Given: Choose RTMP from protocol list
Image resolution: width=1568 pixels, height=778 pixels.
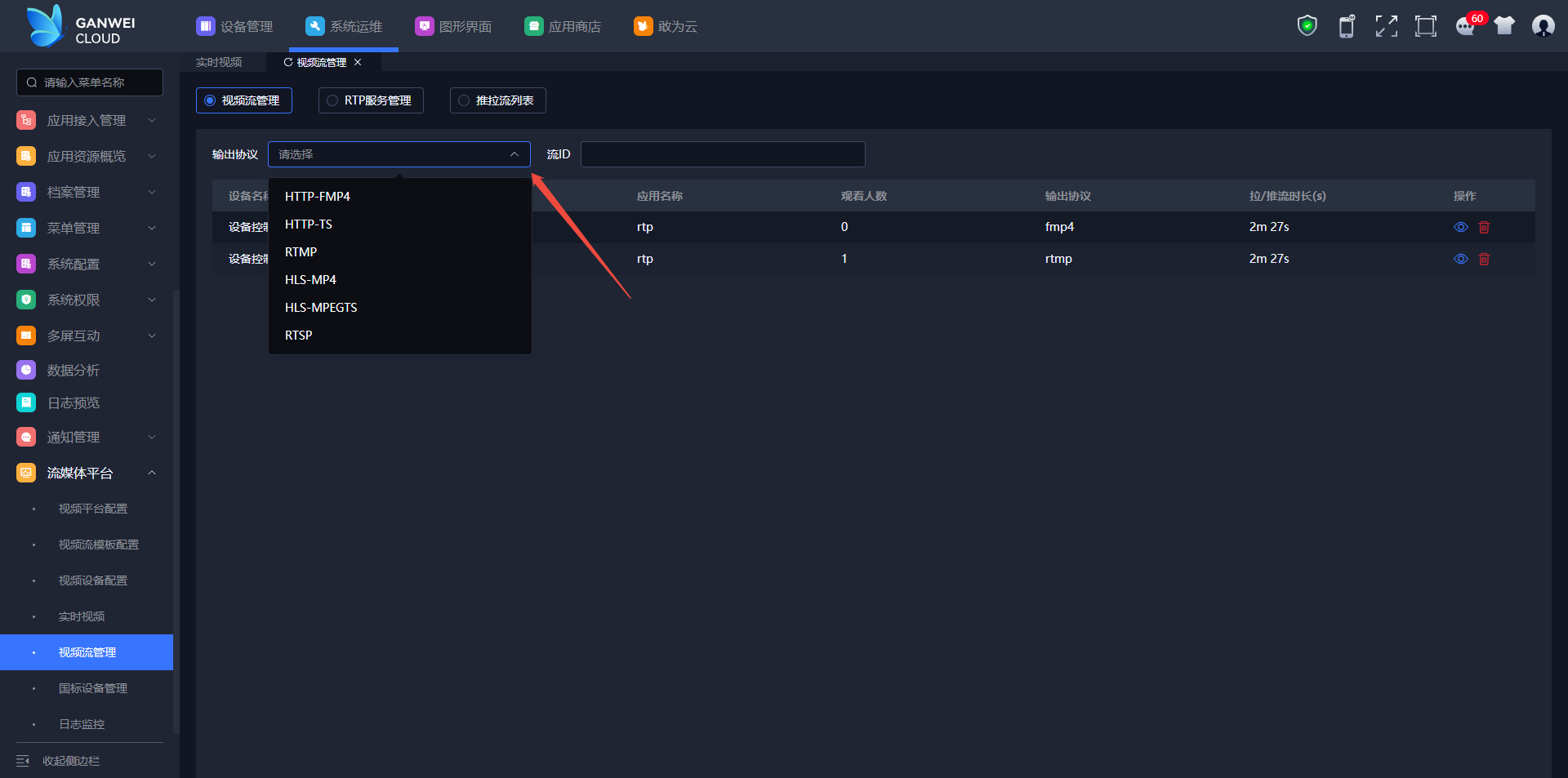Looking at the screenshot, I should point(400,252).
